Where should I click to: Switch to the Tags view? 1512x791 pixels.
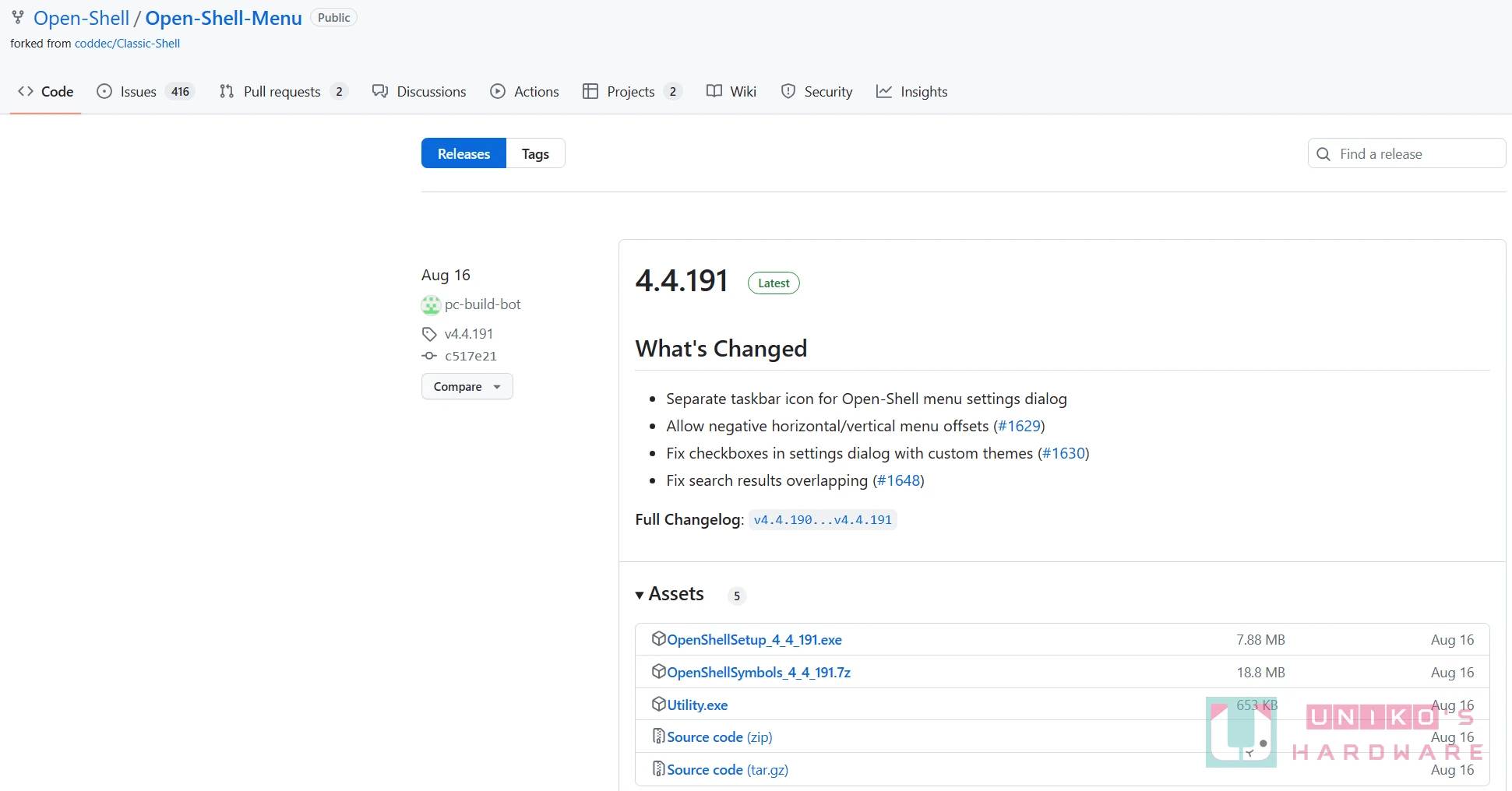pyautogui.click(x=535, y=154)
